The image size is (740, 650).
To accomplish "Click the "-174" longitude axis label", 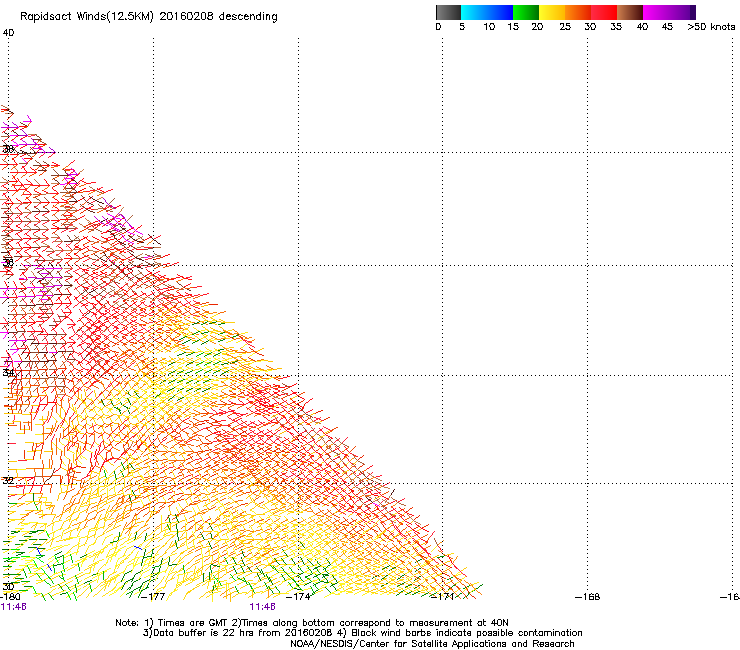I will 298,597.
